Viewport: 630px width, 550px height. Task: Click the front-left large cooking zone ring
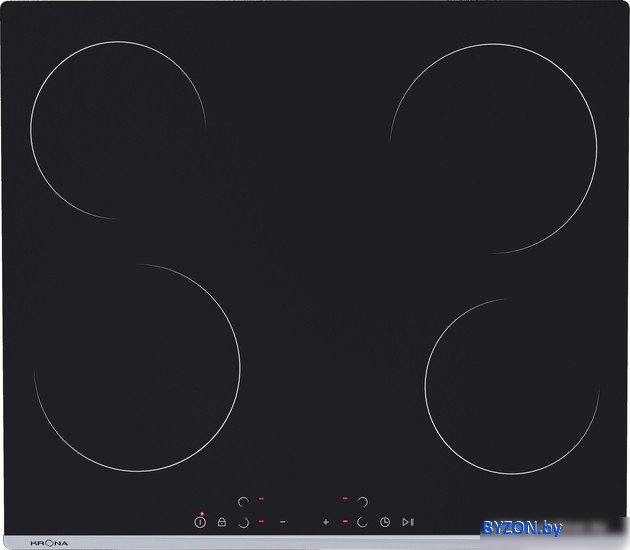pos(137,368)
